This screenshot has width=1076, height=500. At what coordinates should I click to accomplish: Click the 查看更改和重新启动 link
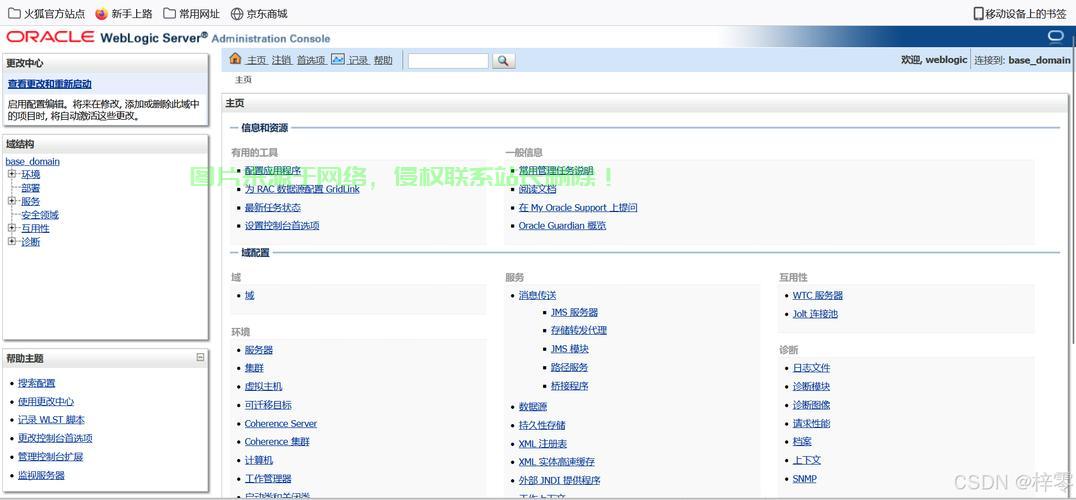coord(50,84)
